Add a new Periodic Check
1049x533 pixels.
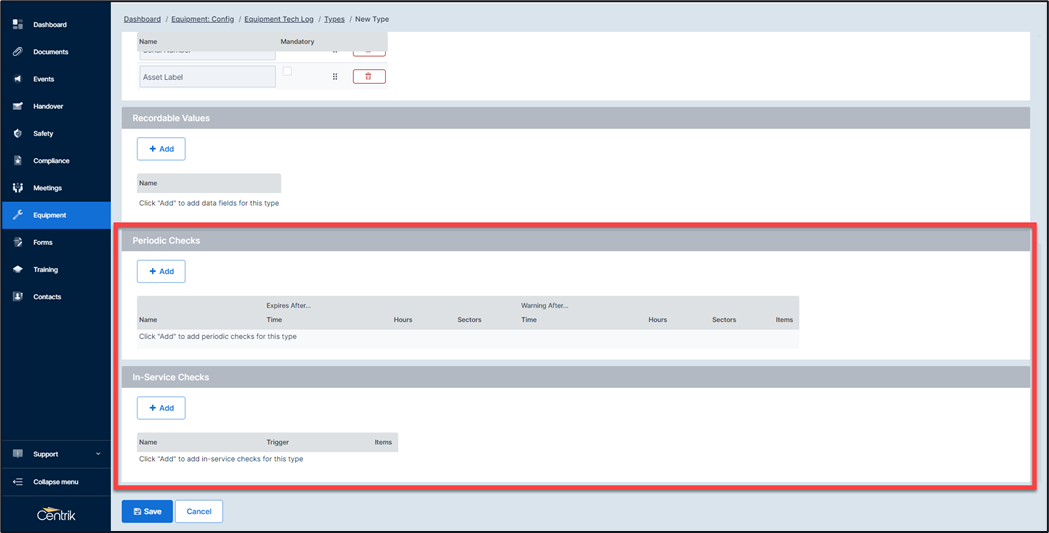[161, 271]
